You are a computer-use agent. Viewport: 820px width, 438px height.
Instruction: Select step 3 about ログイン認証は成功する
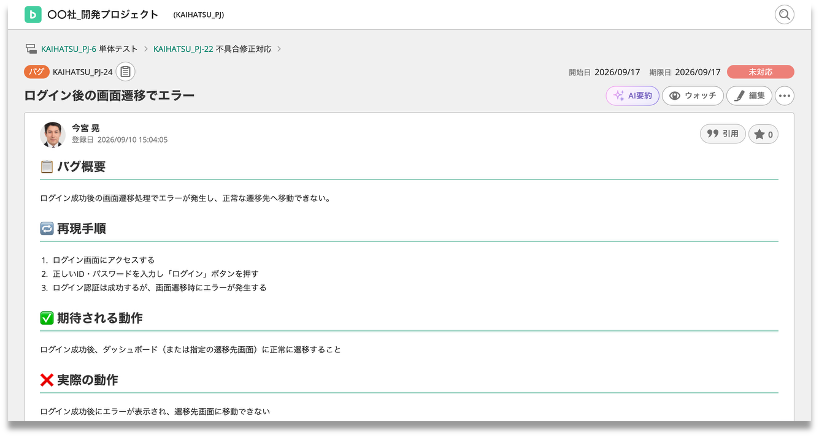(x=160, y=288)
